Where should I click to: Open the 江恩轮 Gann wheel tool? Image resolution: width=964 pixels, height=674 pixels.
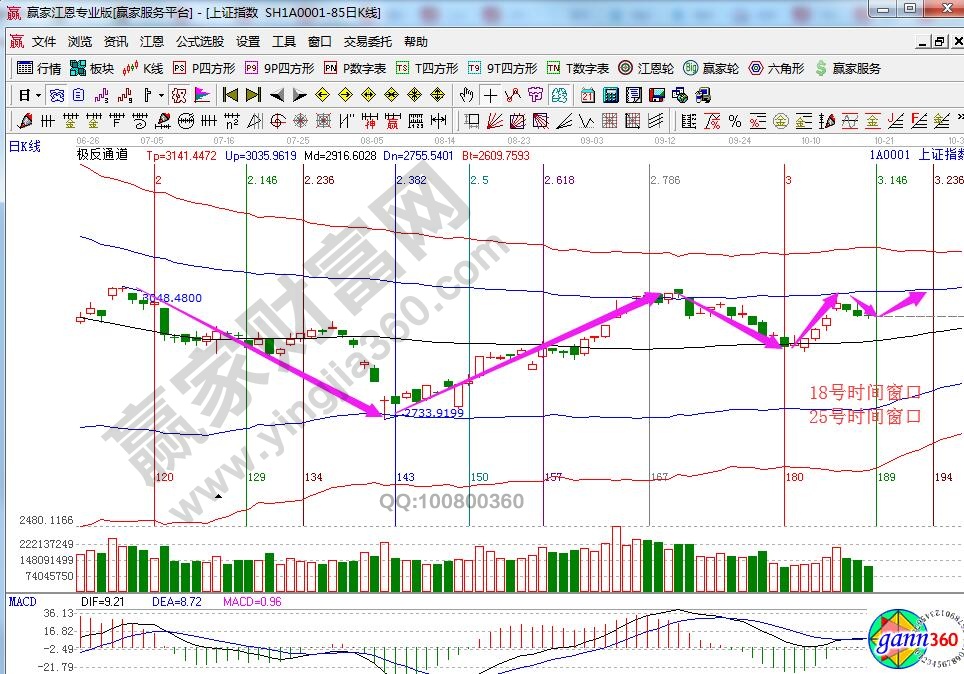coord(660,68)
